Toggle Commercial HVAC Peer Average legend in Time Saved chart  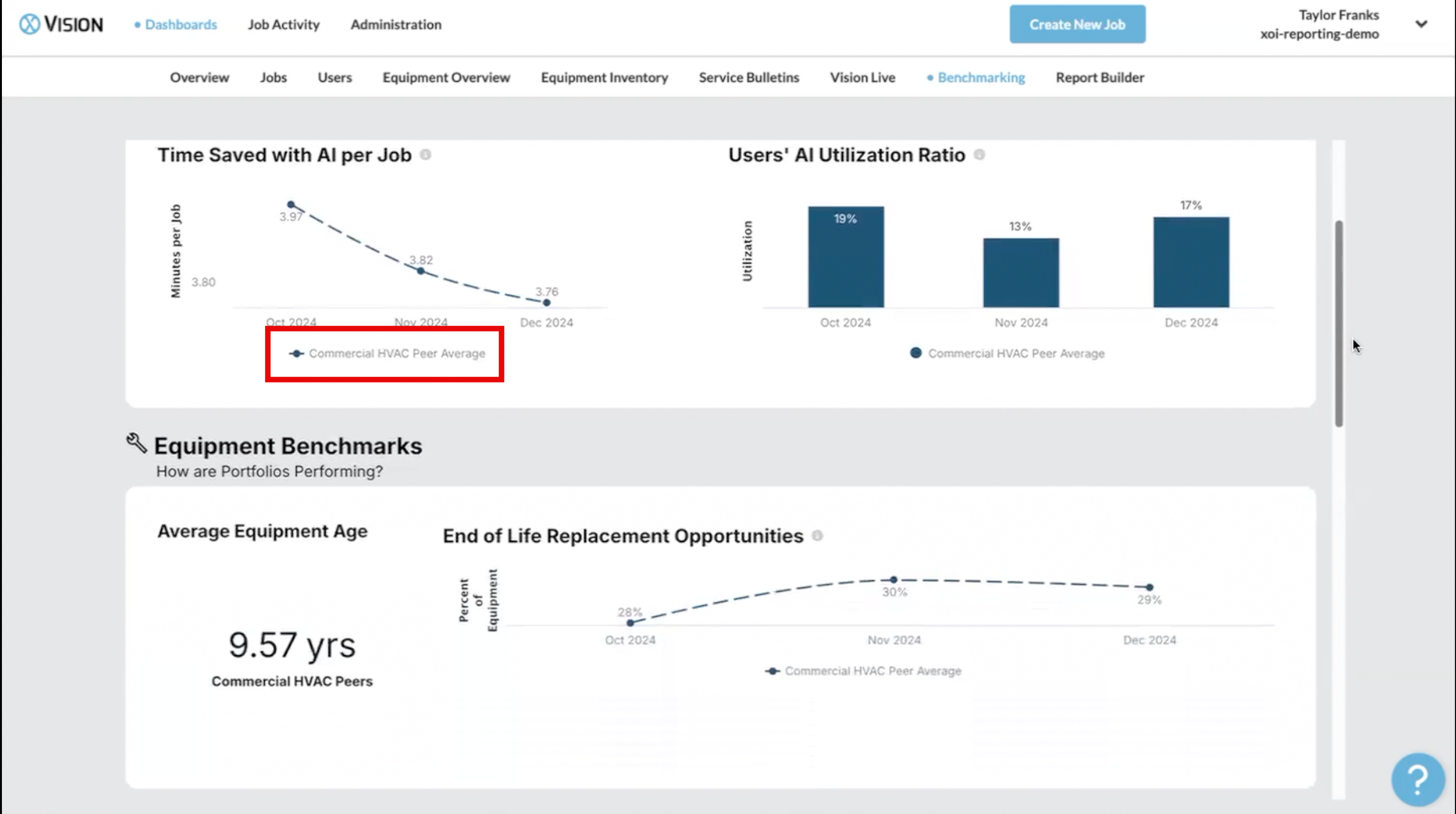(387, 354)
